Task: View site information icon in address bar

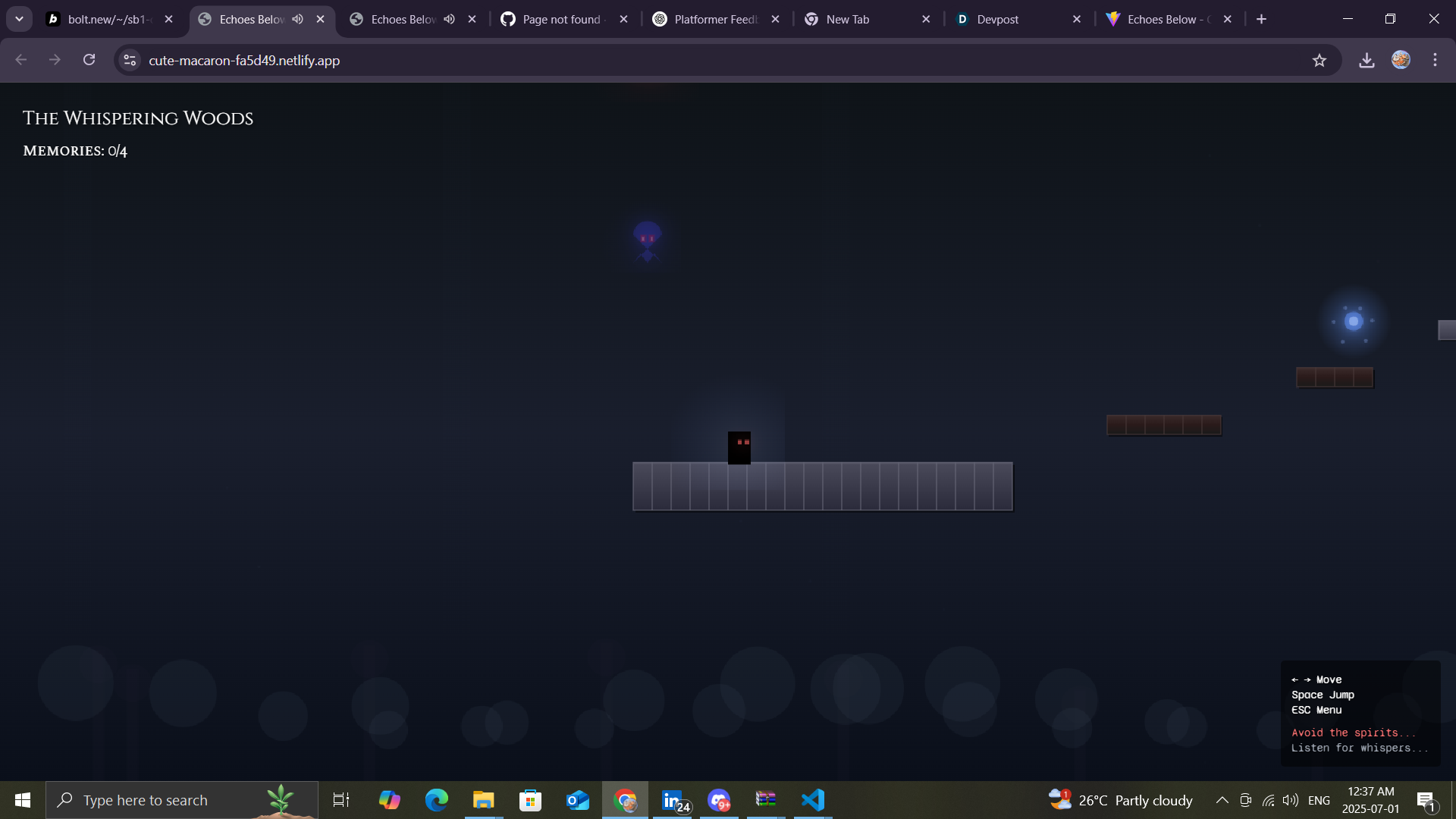Action: 130,60
